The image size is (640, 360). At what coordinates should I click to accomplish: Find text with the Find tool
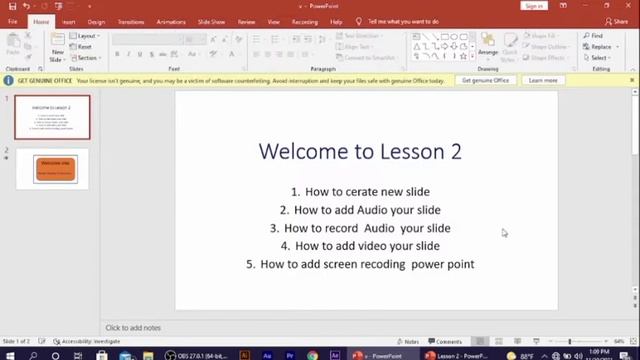(x=593, y=36)
